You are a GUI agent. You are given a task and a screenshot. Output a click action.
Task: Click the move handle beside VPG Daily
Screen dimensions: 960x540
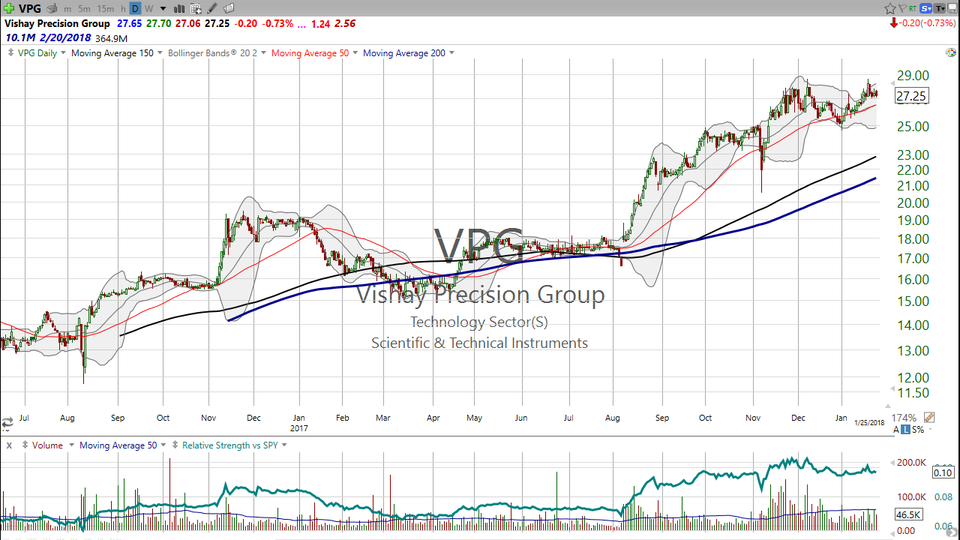[x=10, y=53]
